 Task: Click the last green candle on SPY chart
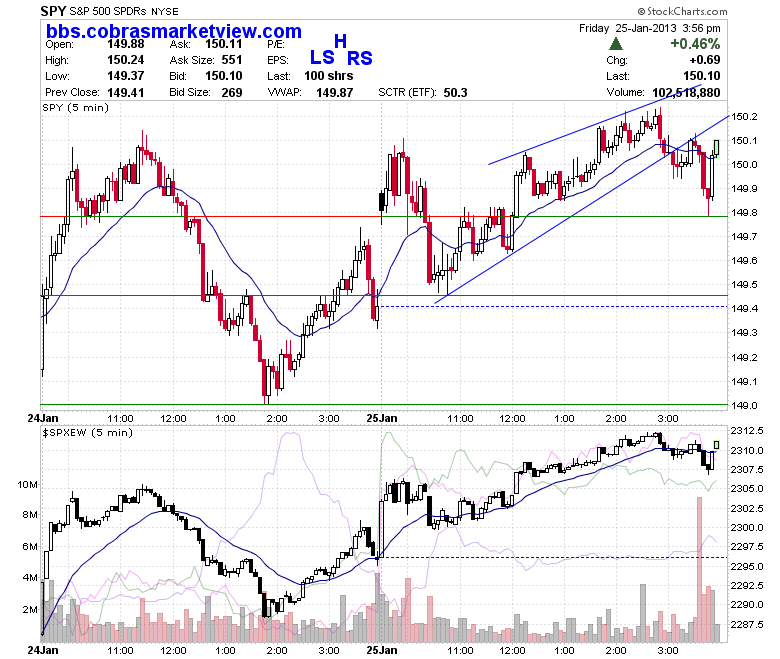(x=716, y=147)
